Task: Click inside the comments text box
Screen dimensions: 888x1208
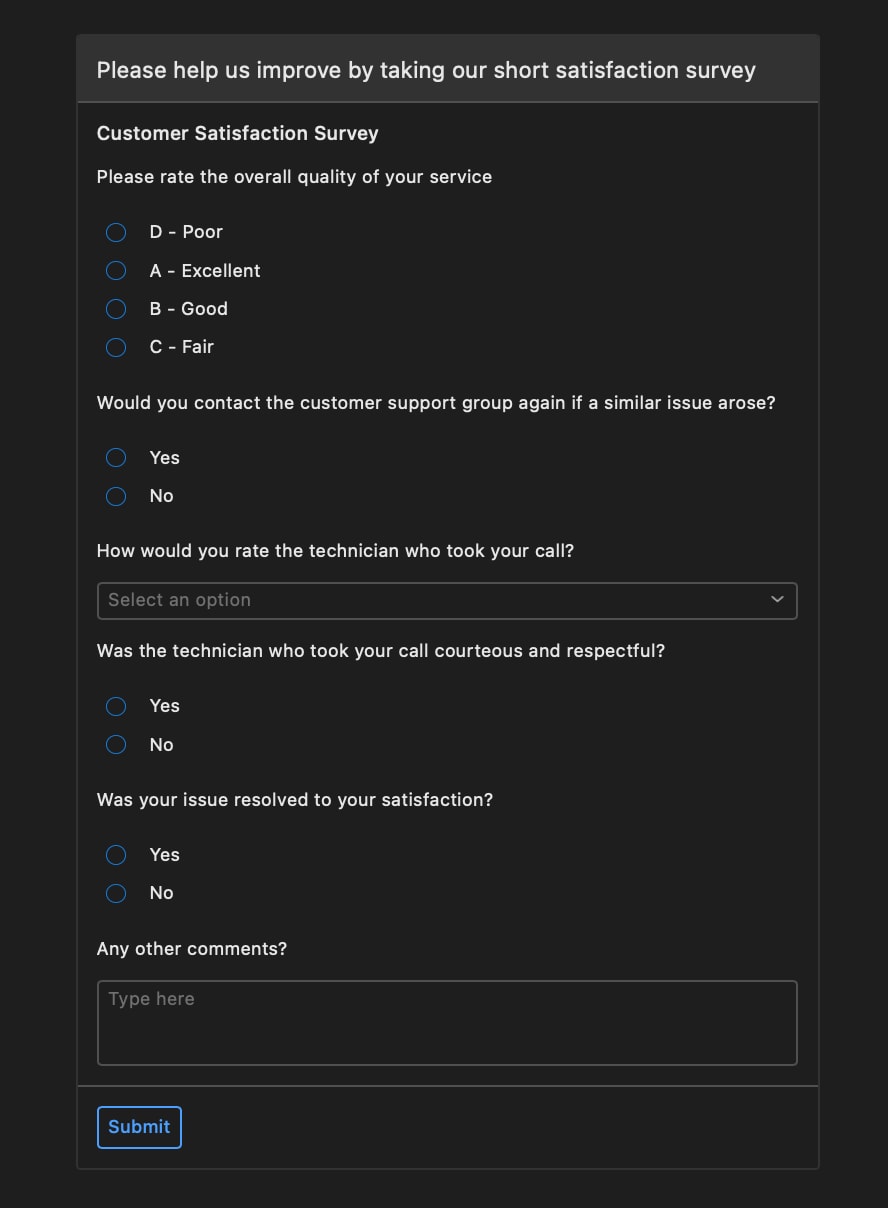Action: click(447, 1022)
